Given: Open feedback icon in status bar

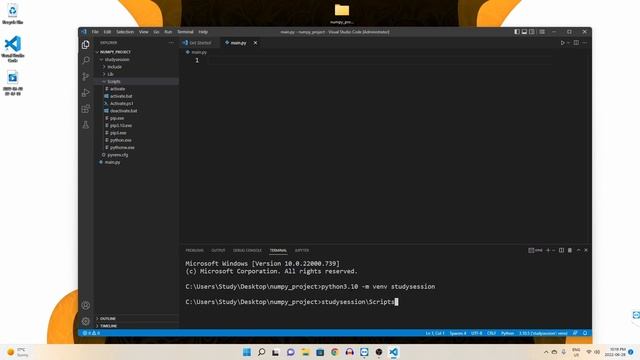Looking at the screenshot, I should (575, 333).
